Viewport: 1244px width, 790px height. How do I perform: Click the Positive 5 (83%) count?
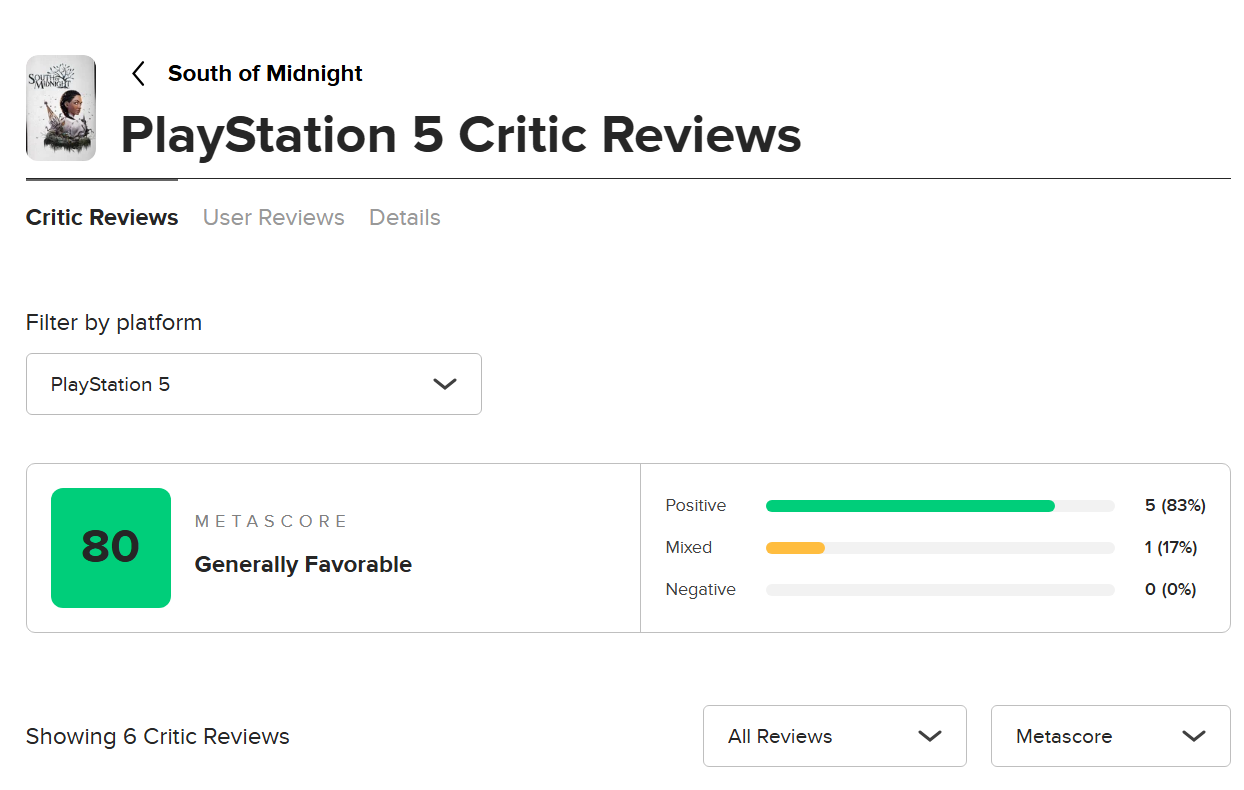point(1175,506)
